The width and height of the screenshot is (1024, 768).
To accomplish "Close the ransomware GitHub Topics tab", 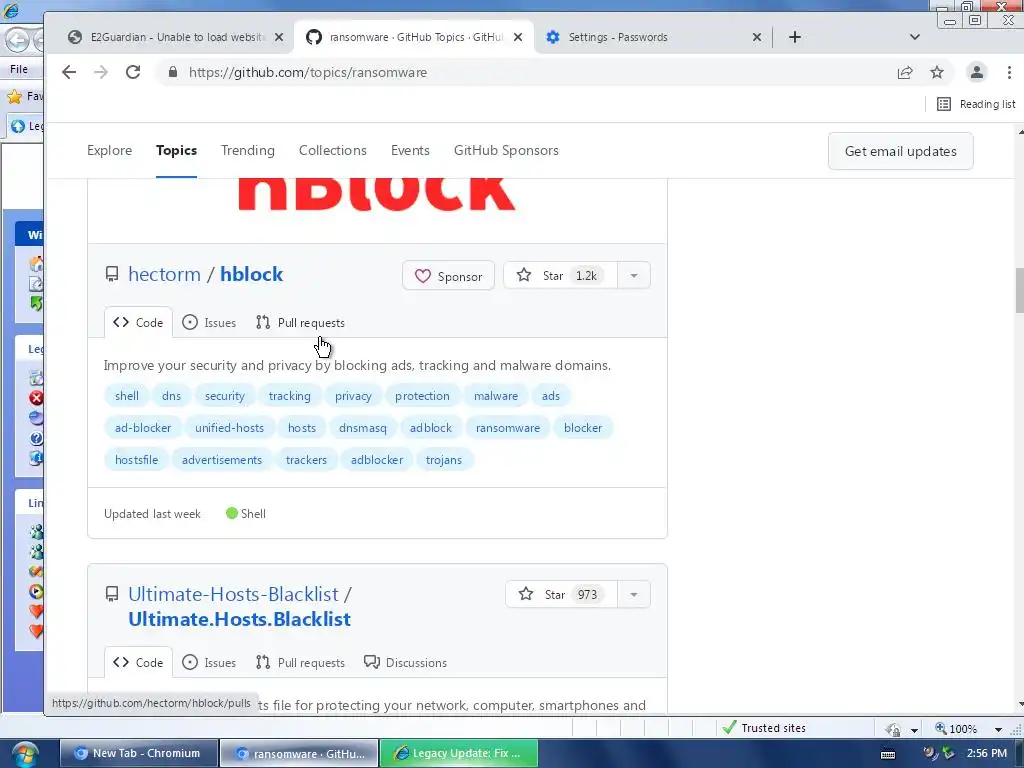I will [518, 37].
